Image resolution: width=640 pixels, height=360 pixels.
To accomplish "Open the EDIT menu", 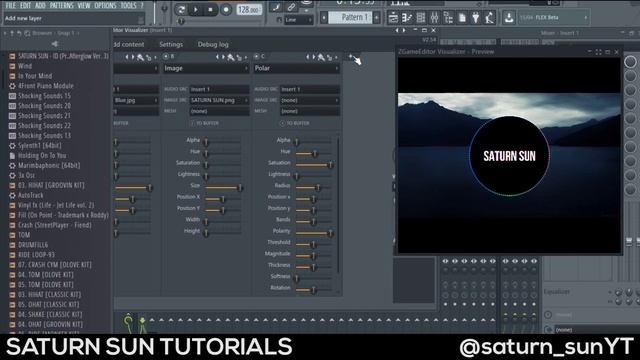I will tap(25, 5).
